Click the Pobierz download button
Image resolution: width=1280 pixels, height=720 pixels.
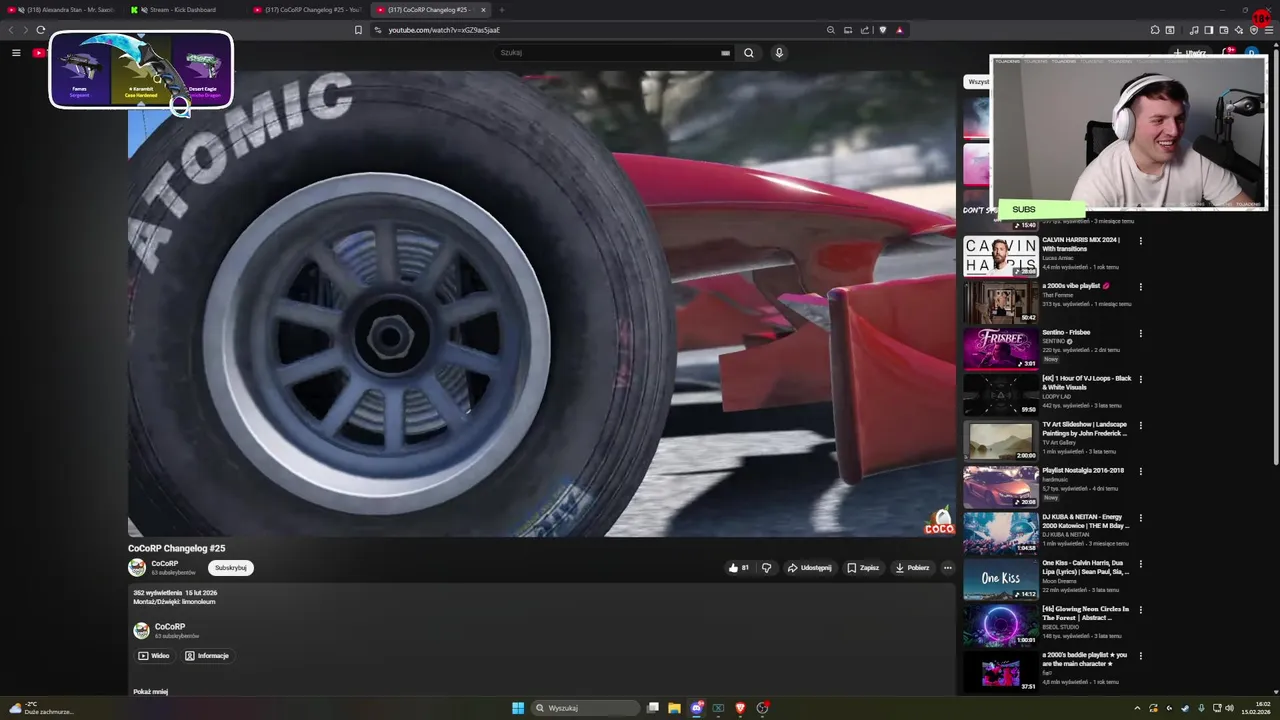tap(912, 568)
